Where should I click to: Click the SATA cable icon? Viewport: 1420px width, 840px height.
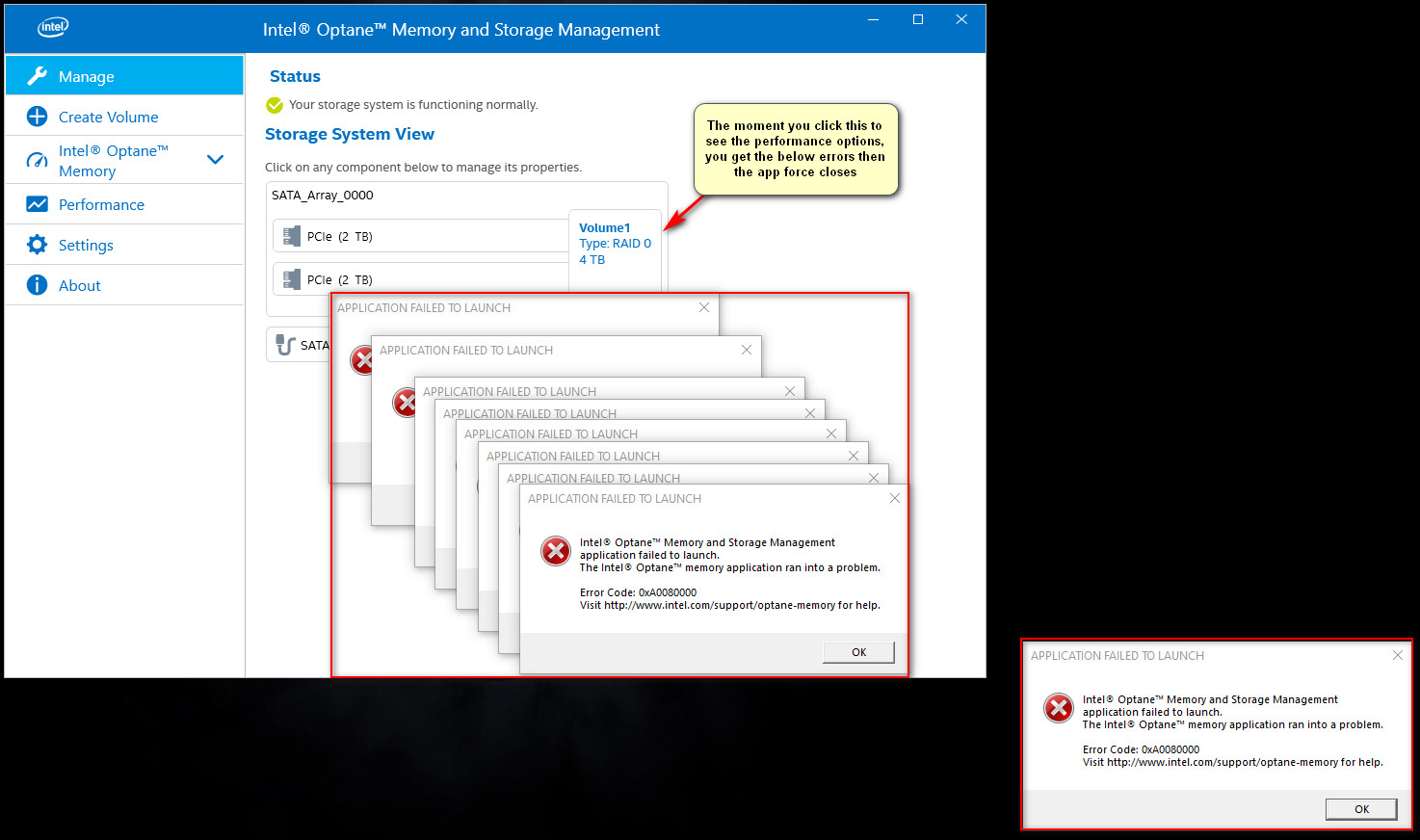285,344
